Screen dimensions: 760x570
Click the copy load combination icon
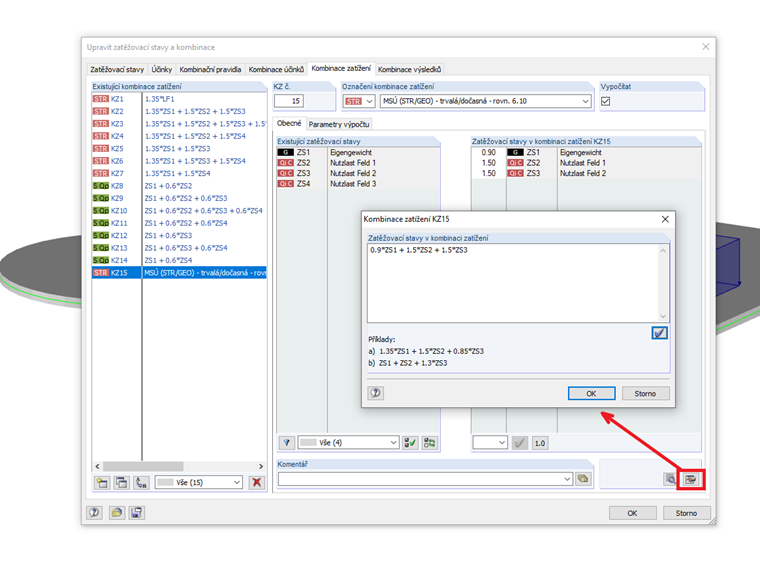coord(121,482)
